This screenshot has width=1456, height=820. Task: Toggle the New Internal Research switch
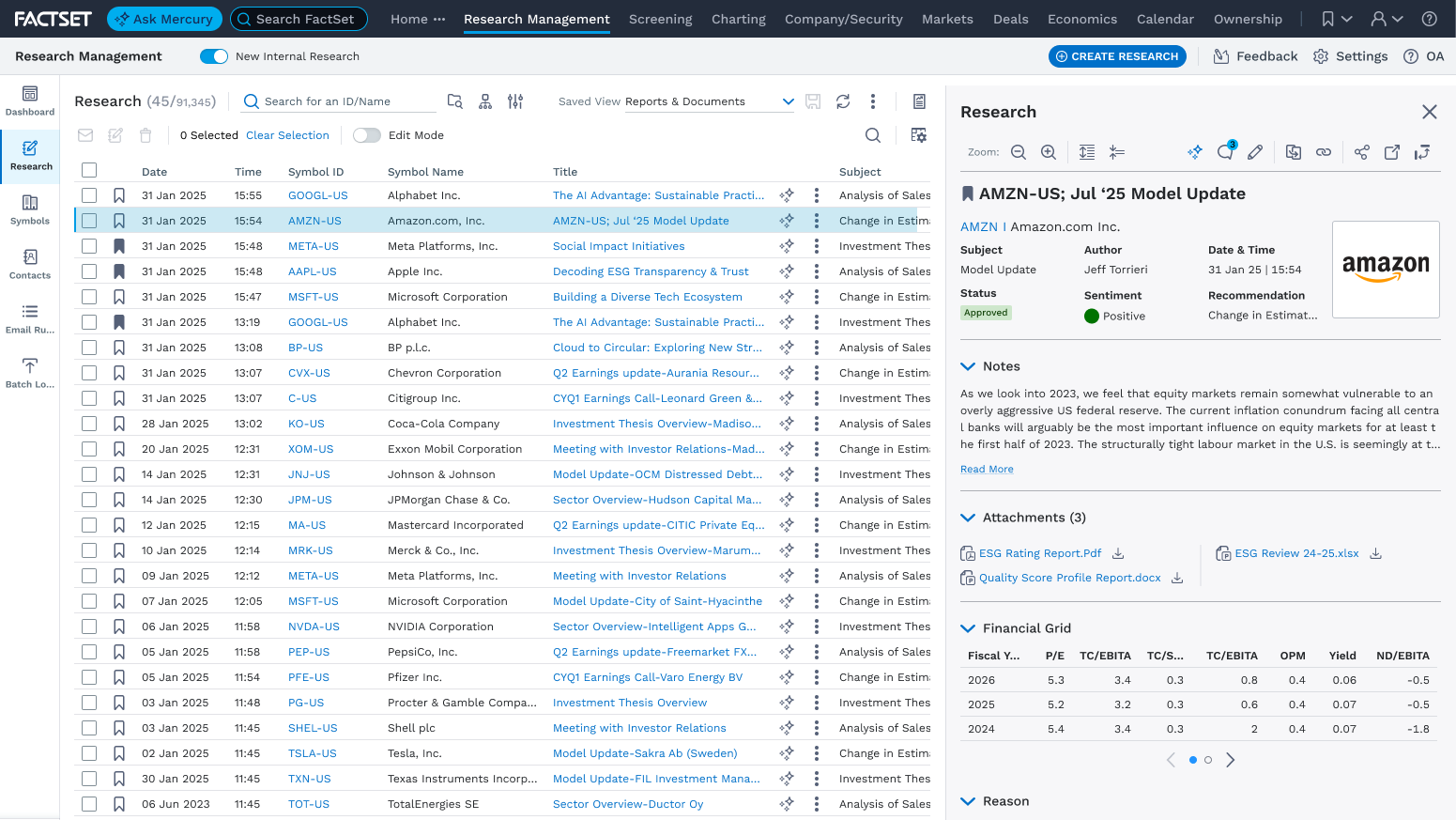click(214, 56)
